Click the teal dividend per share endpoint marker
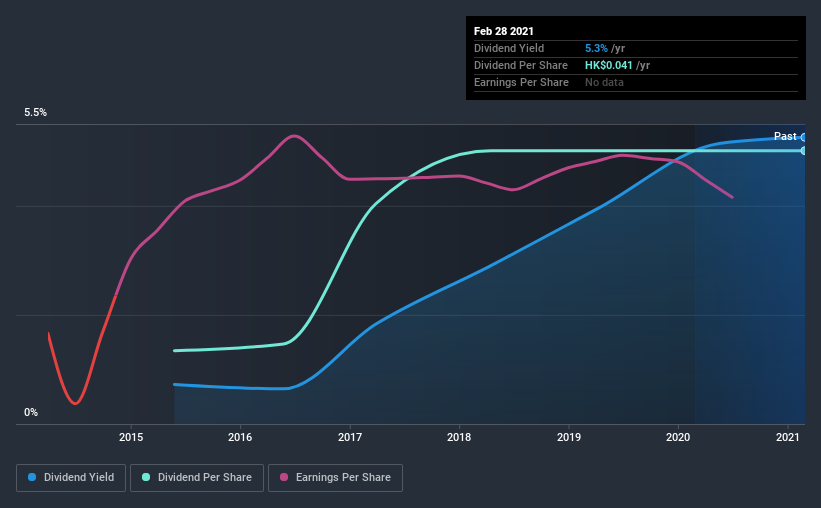Image resolution: width=821 pixels, height=508 pixels. [x=803, y=151]
